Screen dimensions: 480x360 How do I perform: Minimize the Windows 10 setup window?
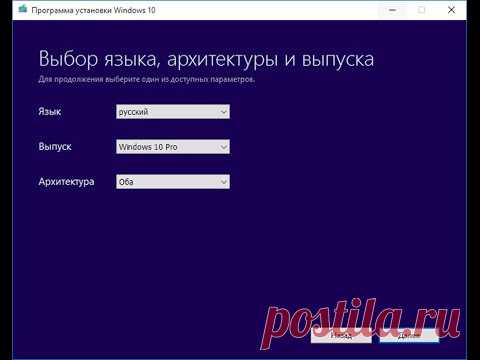[x=392, y=10]
